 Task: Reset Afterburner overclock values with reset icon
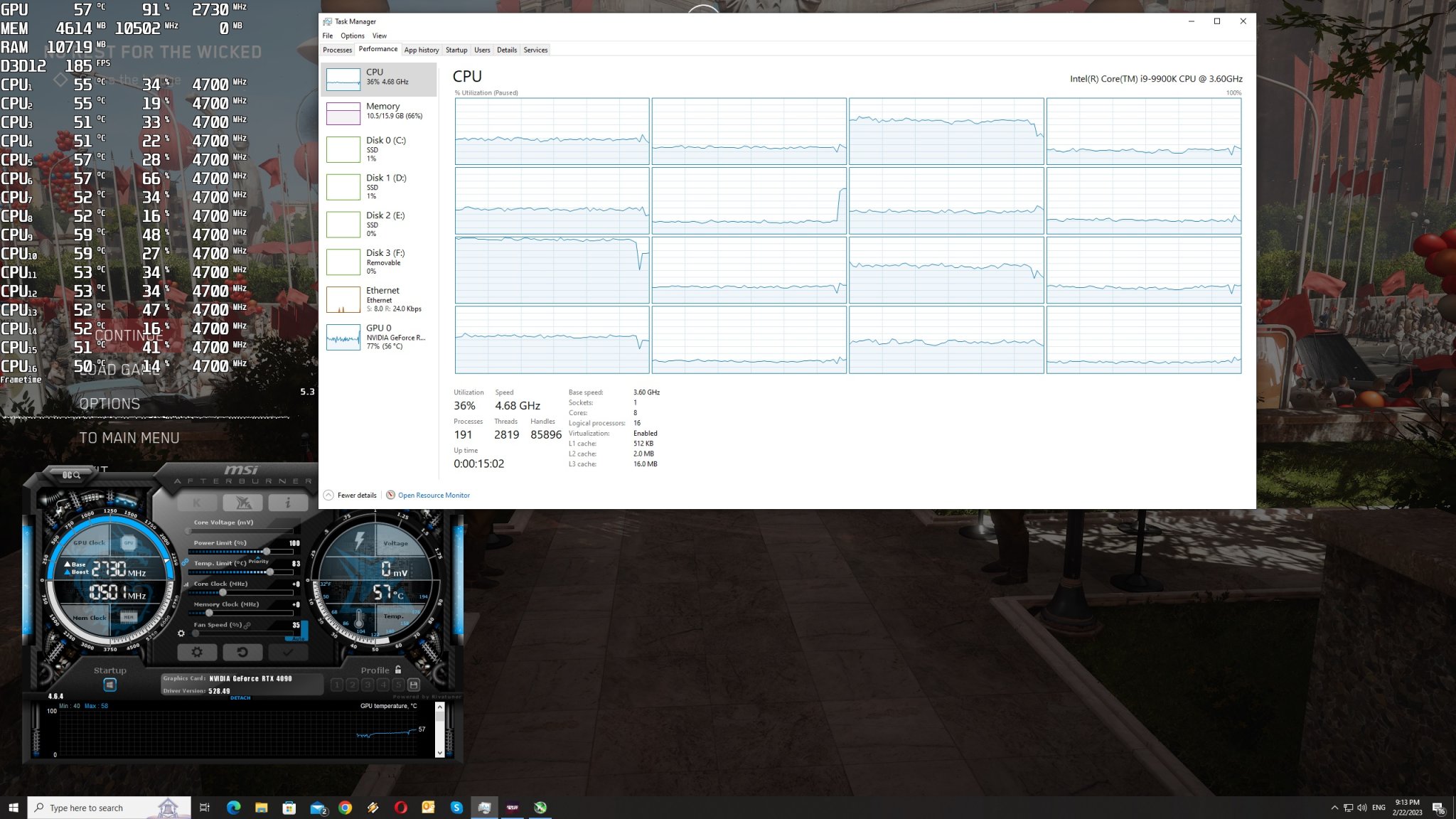point(244,652)
